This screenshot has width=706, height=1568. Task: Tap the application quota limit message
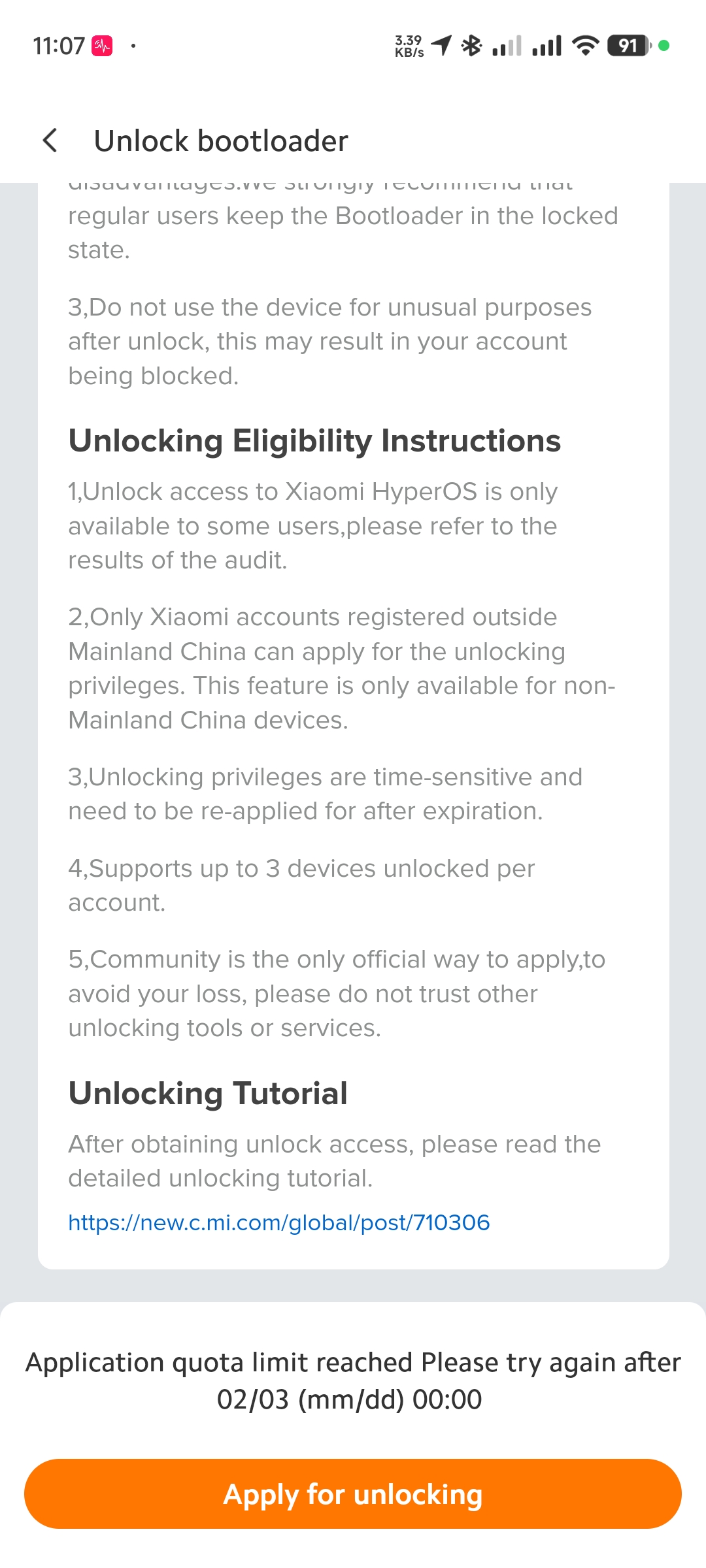[x=353, y=1380]
